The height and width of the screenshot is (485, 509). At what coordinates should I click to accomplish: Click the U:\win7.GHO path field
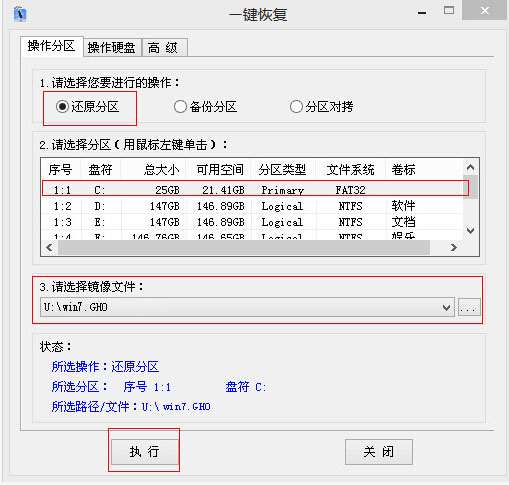point(247,307)
